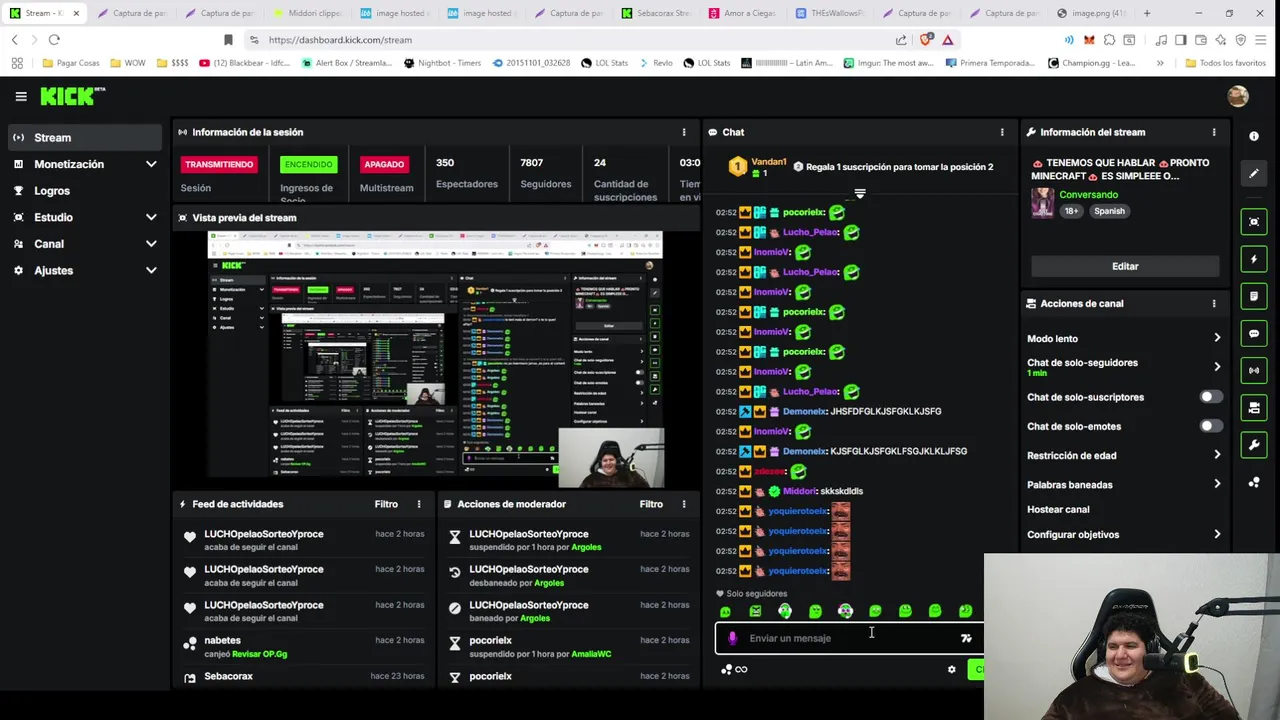1280x720 pixels.
Task: Click the Brave Rewards triangle icon
Action: [x=947, y=39]
